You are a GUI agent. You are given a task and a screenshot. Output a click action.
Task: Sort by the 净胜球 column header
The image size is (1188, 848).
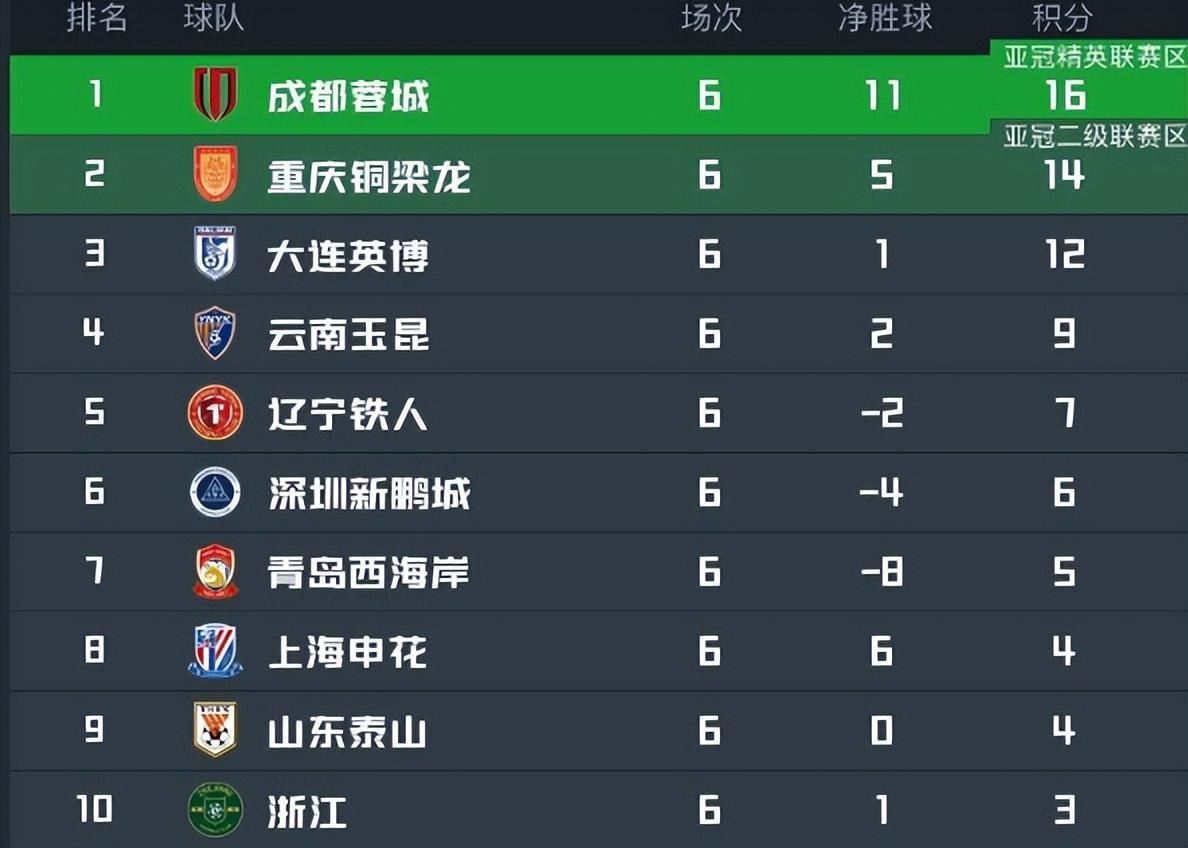tap(884, 17)
